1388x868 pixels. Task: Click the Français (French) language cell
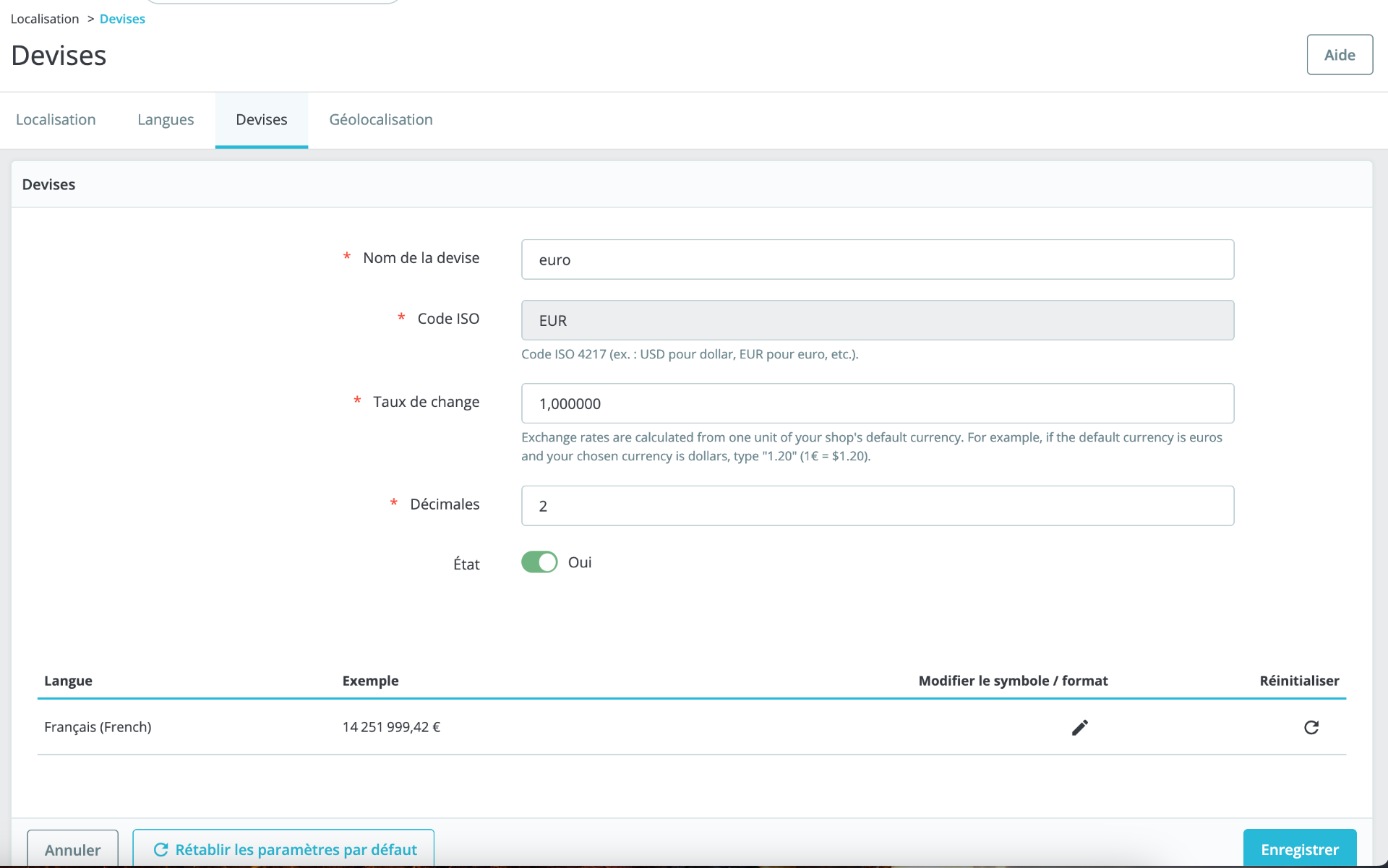(98, 727)
